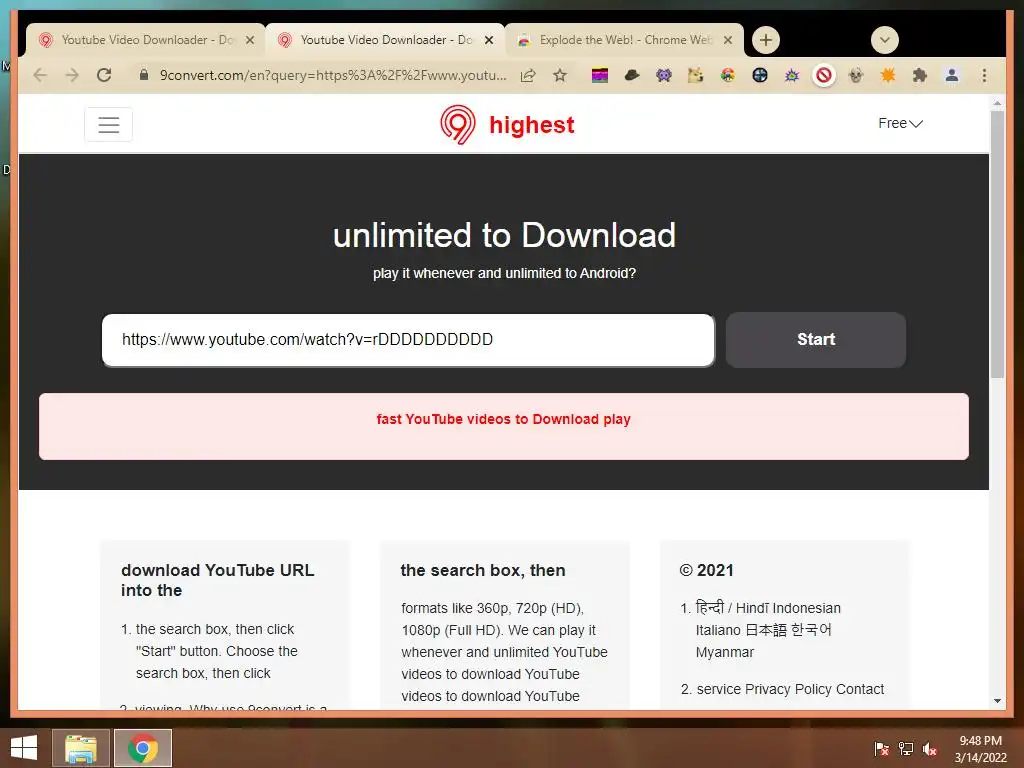Open the dark crosshair circle extension
The width and height of the screenshot is (1024, 768).
760,76
